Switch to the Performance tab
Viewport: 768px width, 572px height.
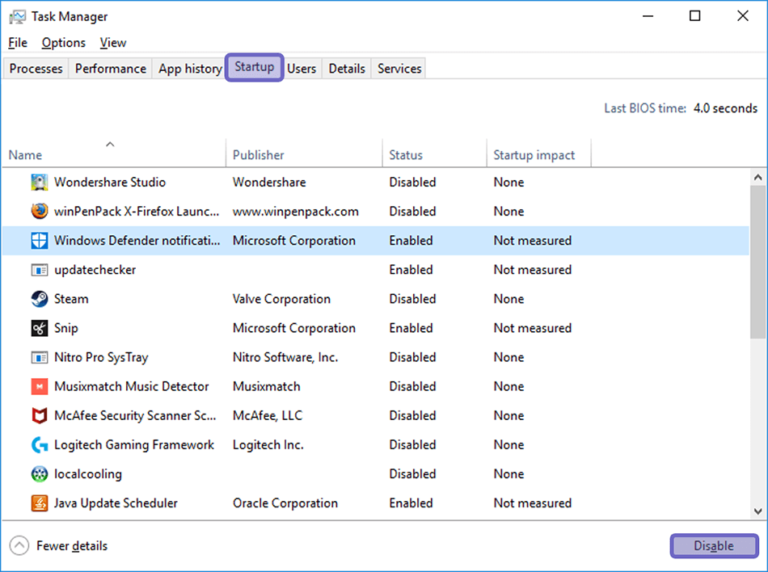[x=110, y=69]
